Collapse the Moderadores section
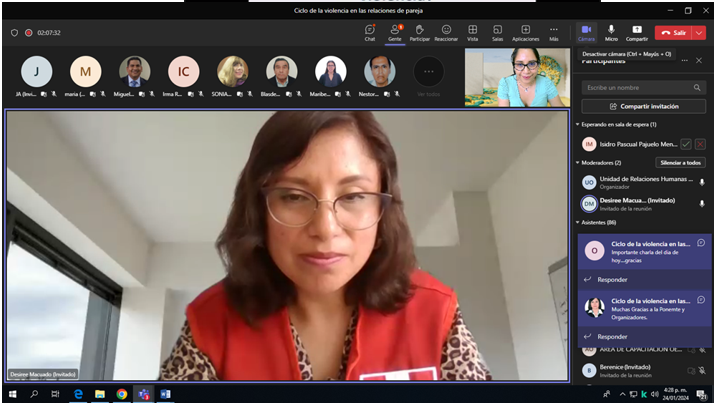The height and width of the screenshot is (404, 714). 578,163
